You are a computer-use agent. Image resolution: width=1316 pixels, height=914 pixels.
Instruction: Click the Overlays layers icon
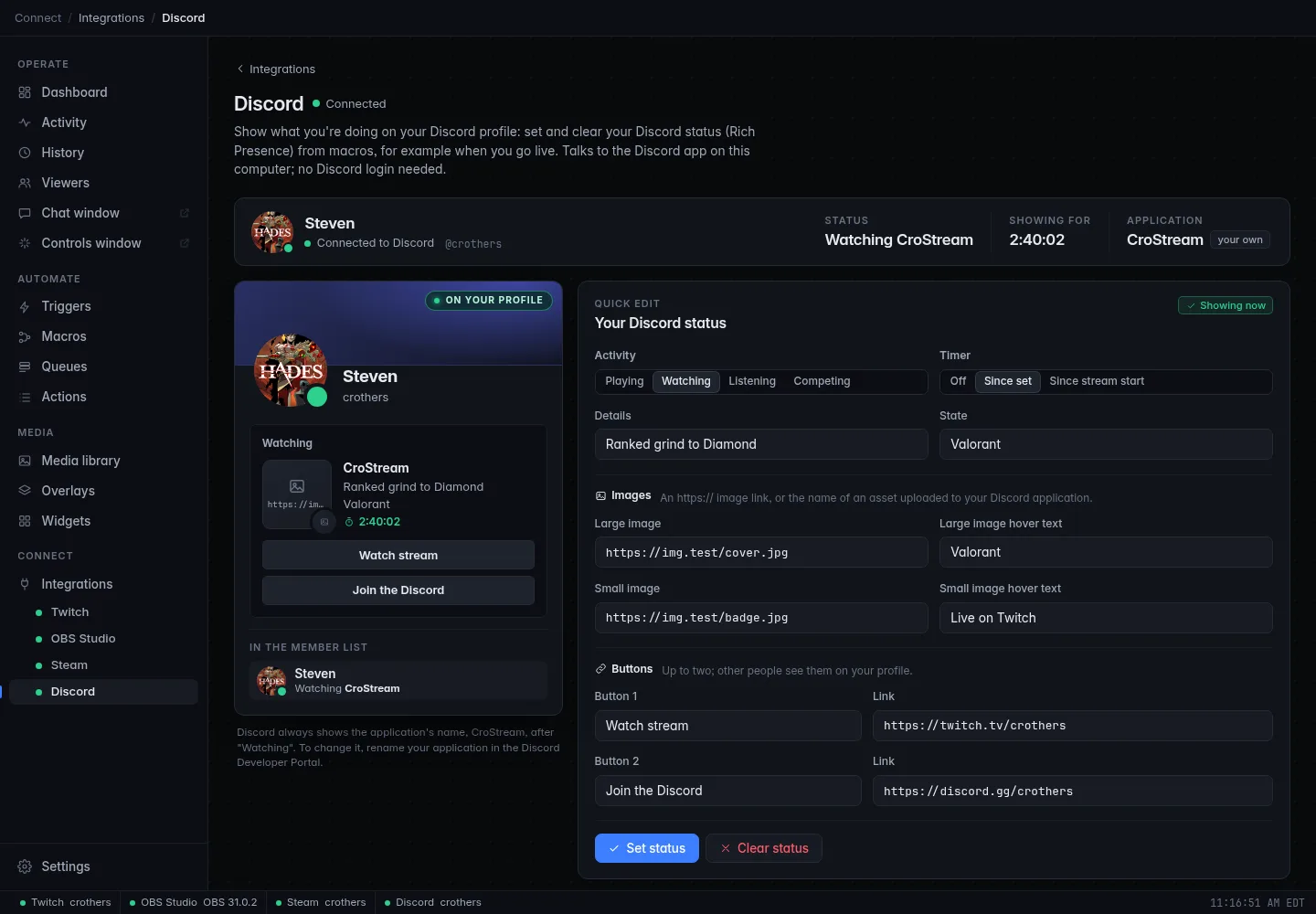click(25, 491)
